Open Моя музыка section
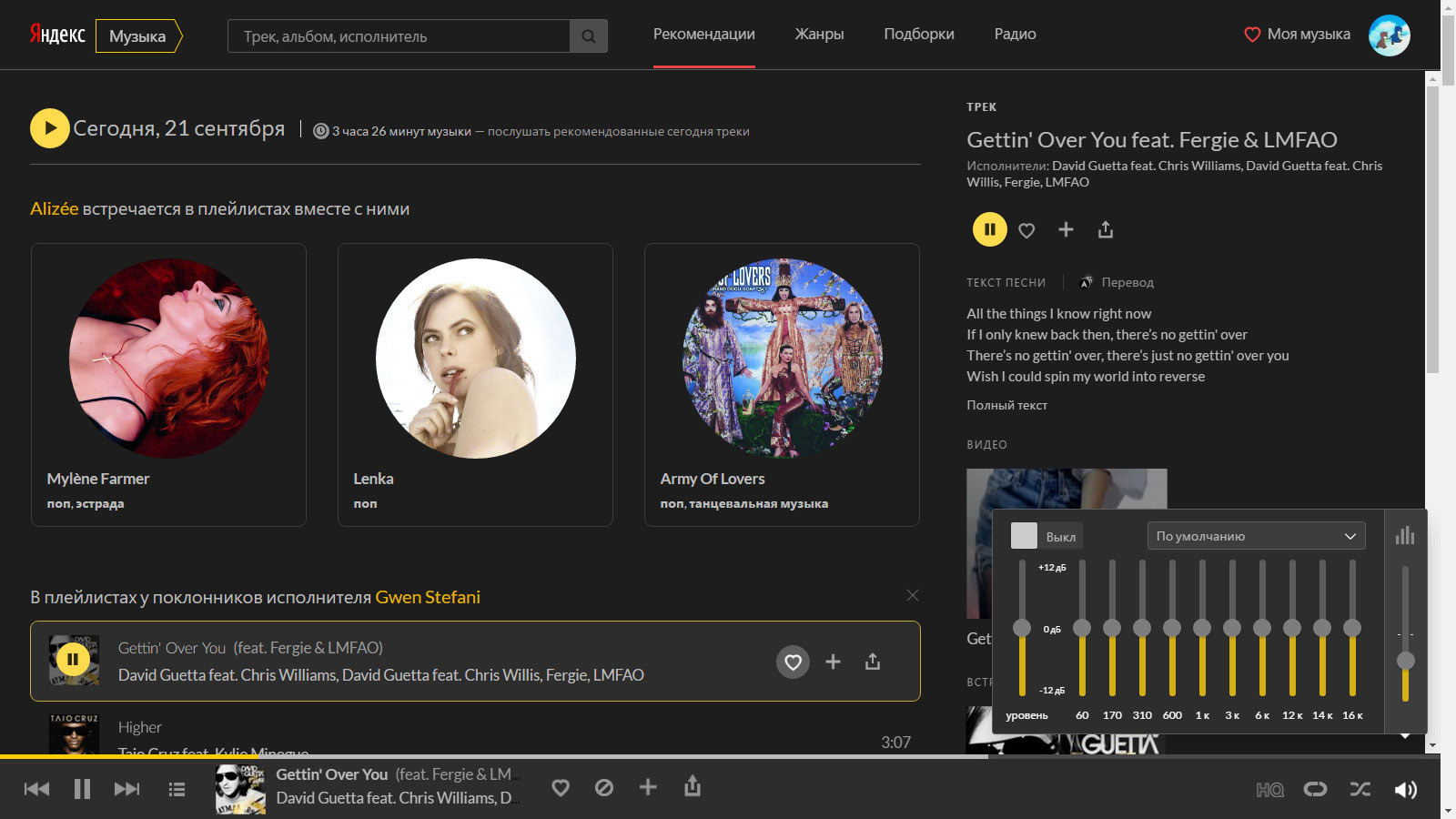The image size is (1456, 819). pyautogui.click(x=1297, y=34)
